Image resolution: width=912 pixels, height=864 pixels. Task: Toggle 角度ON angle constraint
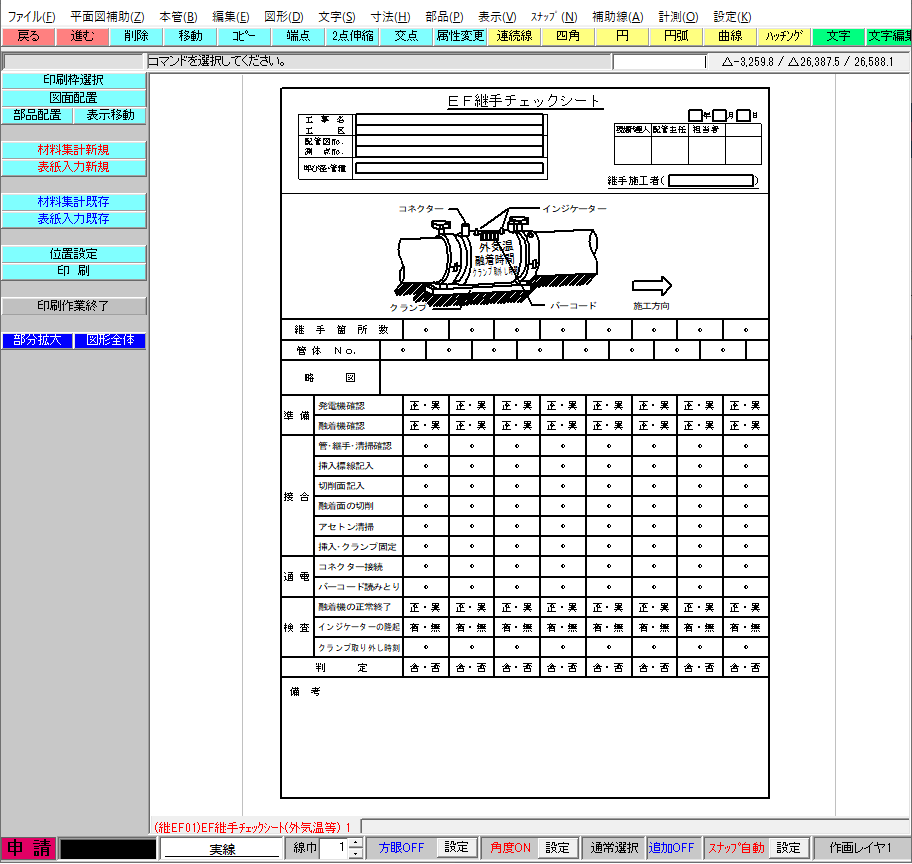coord(510,847)
